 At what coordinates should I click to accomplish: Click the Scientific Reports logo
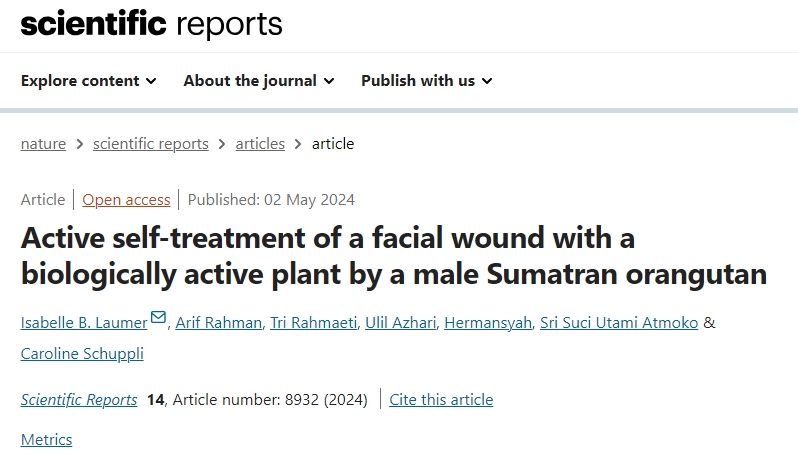point(151,23)
